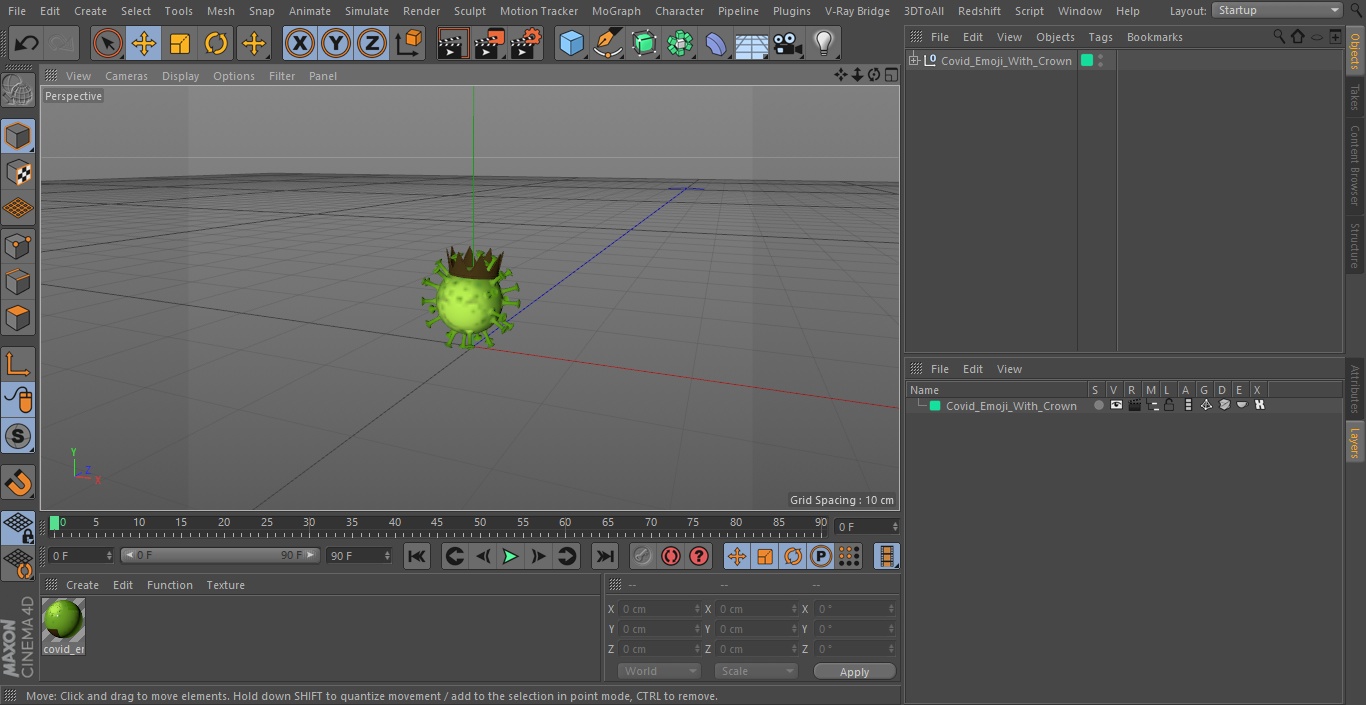The height and width of the screenshot is (705, 1366).
Task: Switch to Points mode
Action: tap(18, 245)
